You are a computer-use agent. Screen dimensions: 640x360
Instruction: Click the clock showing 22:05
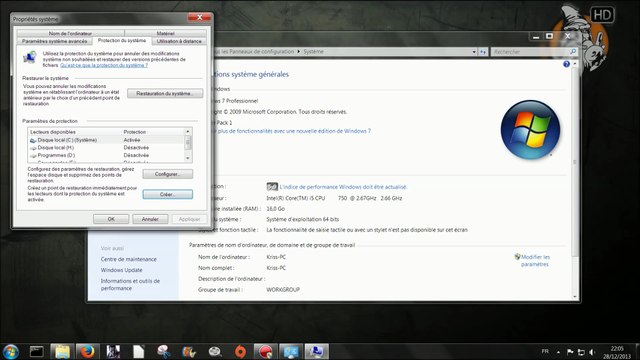[x=618, y=348]
